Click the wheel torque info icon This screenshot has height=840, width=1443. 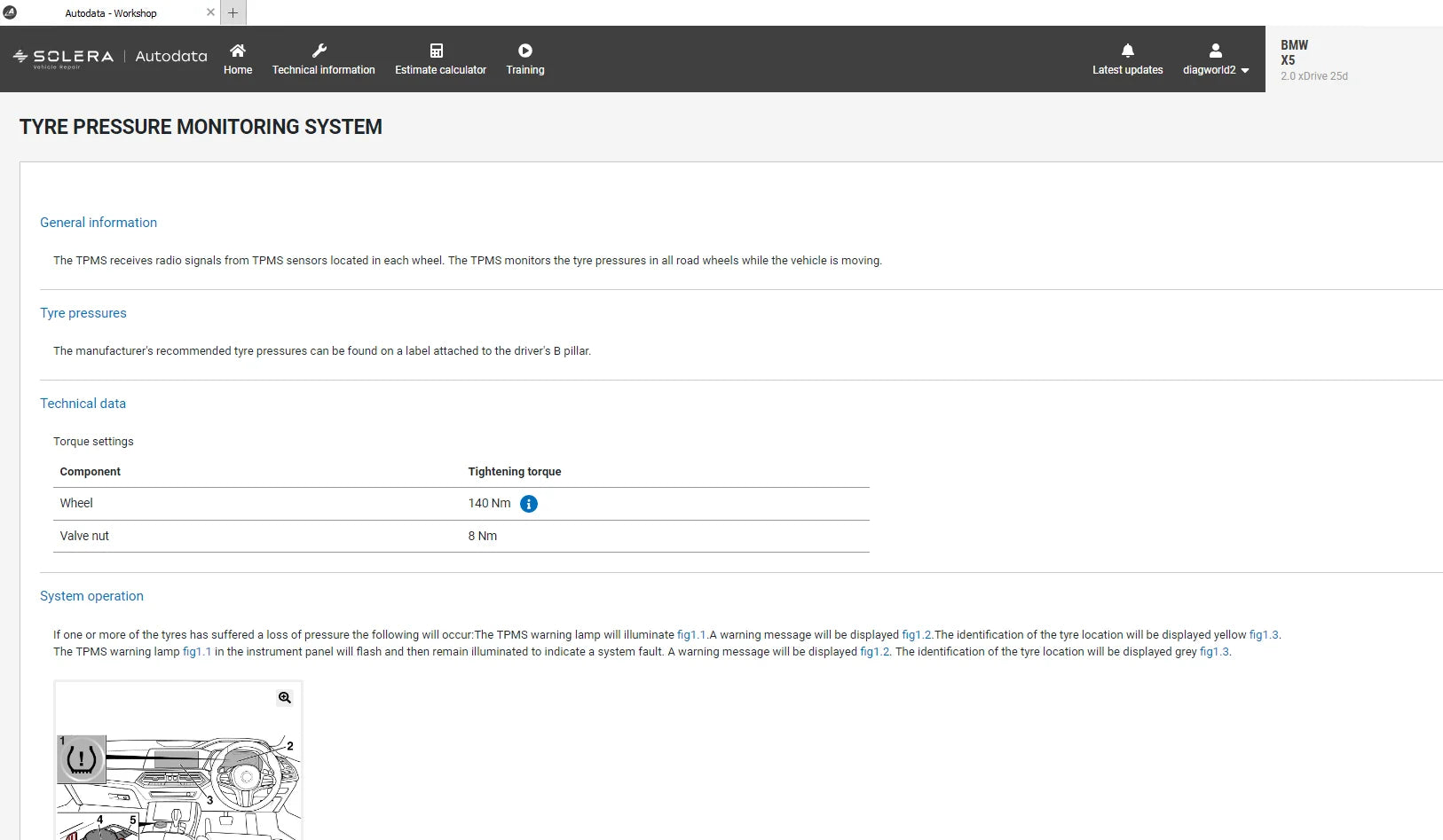529,504
